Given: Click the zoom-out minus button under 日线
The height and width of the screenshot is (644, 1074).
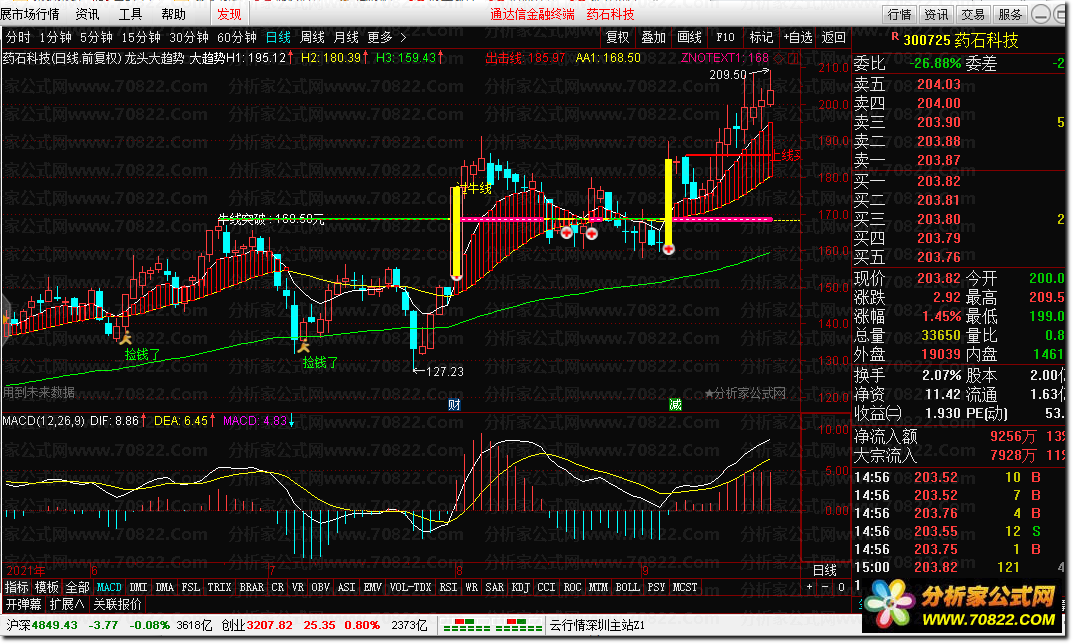Looking at the screenshot, I should pos(825,587).
